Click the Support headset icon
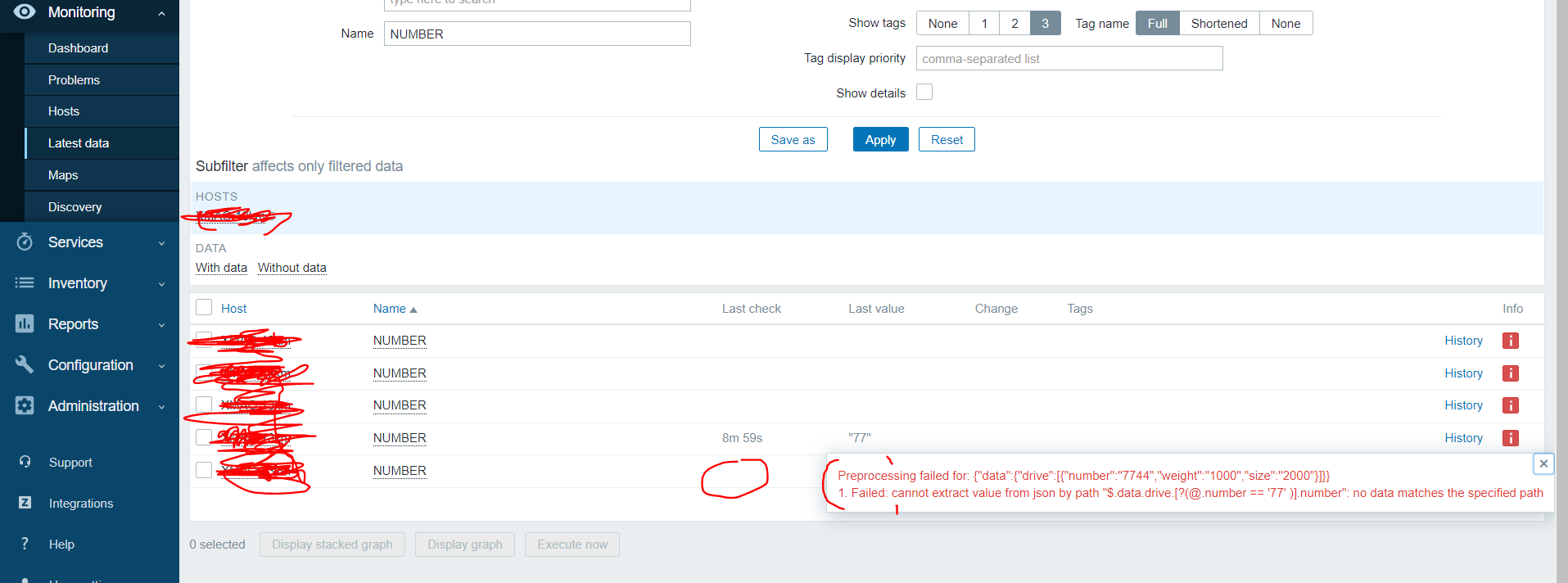The image size is (1568, 583). [25, 462]
